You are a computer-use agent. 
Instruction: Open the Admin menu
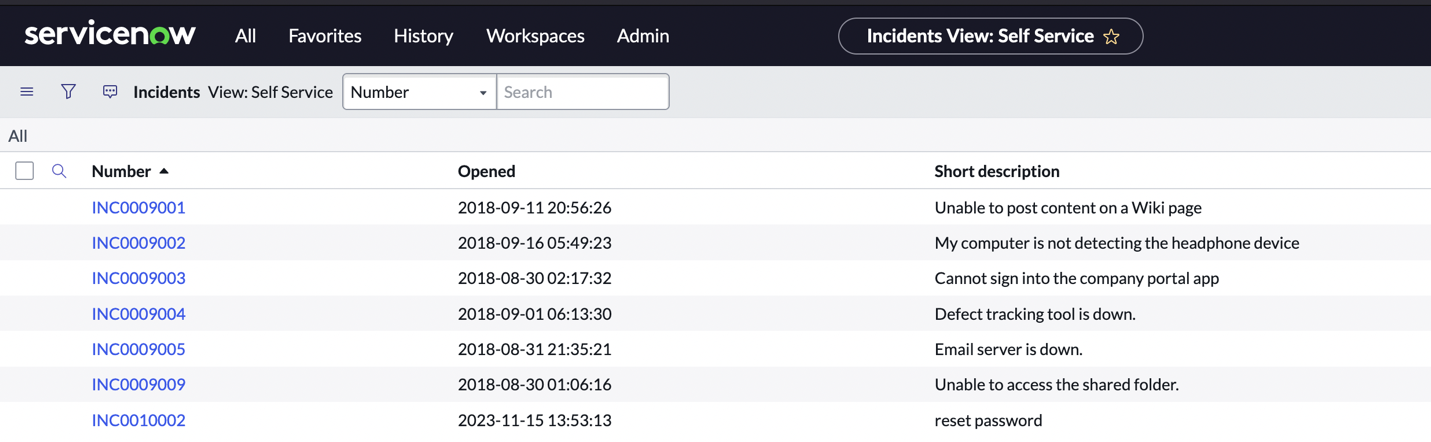pos(643,36)
